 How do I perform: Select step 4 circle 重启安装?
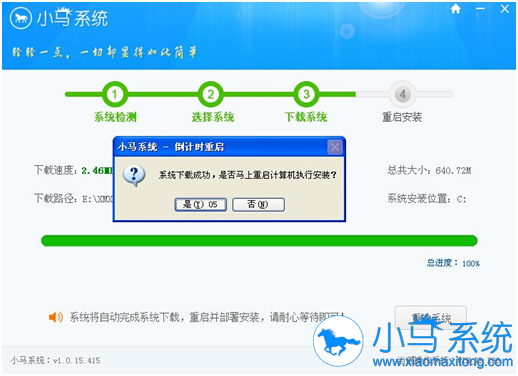(402, 94)
